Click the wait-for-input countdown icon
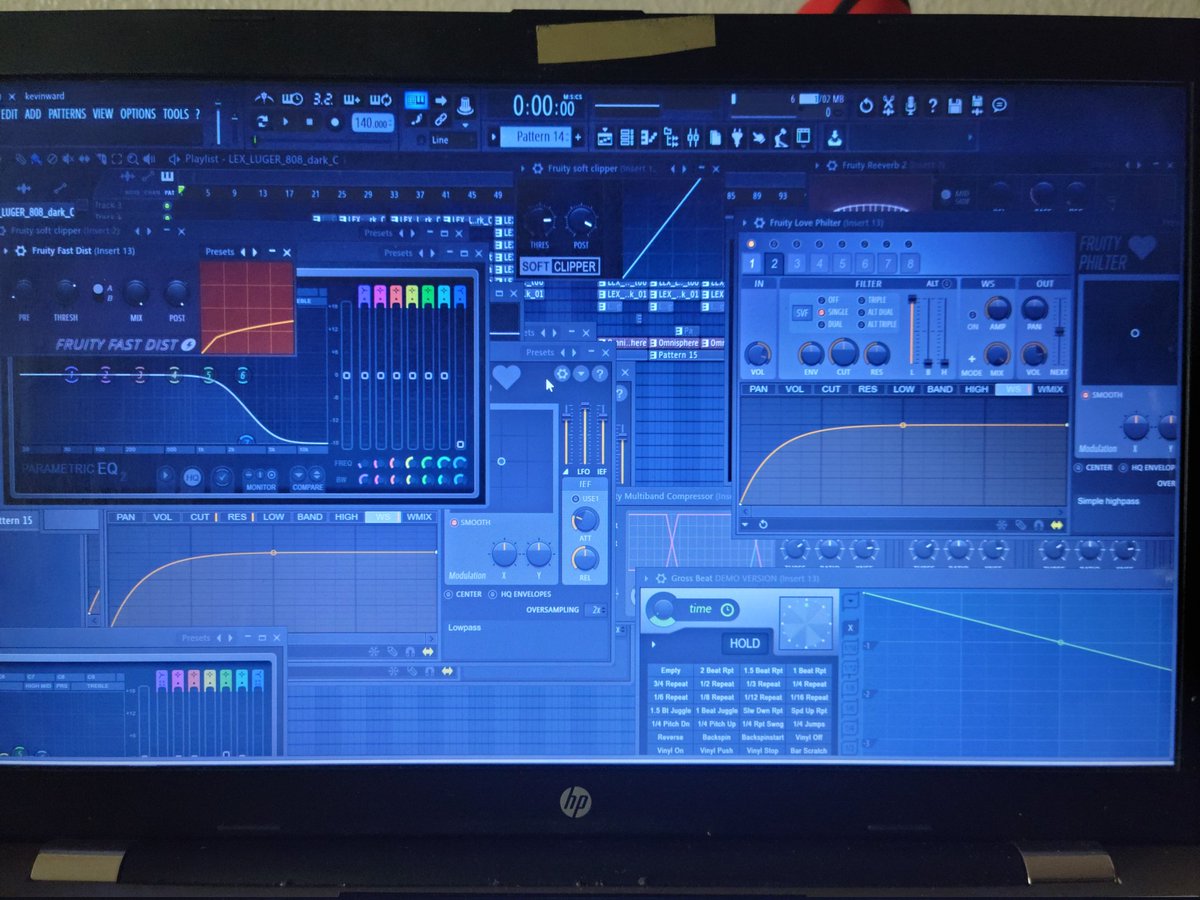Viewport: 1200px width, 900px height. click(292, 99)
